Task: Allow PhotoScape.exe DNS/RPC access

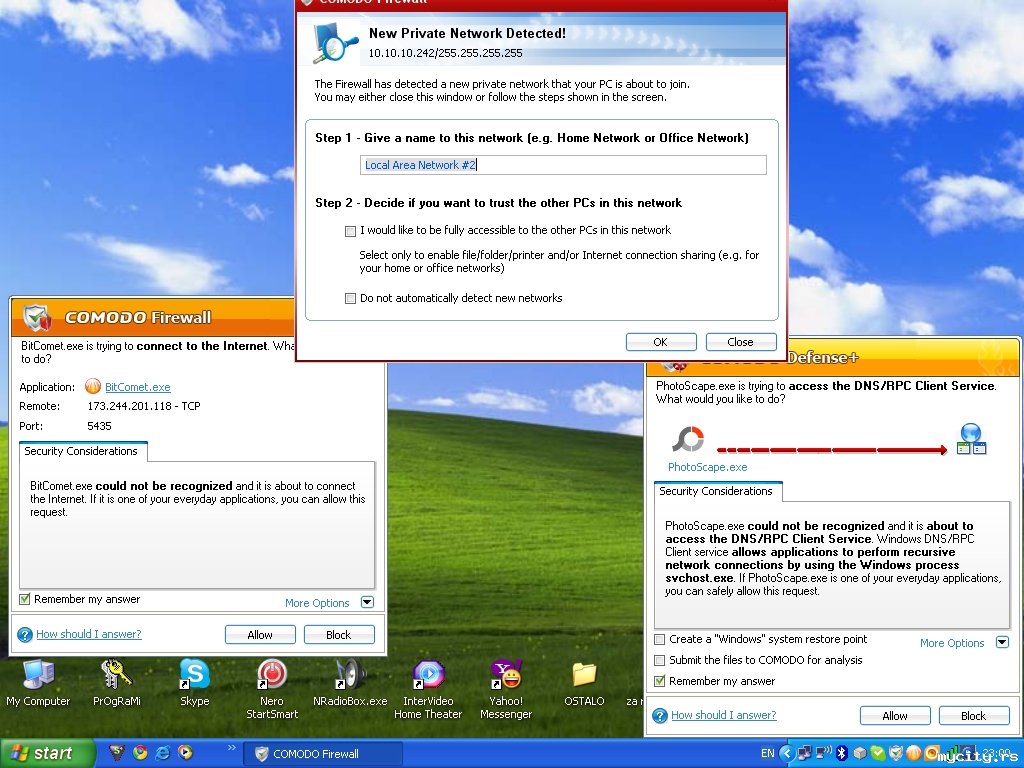Action: coord(895,716)
